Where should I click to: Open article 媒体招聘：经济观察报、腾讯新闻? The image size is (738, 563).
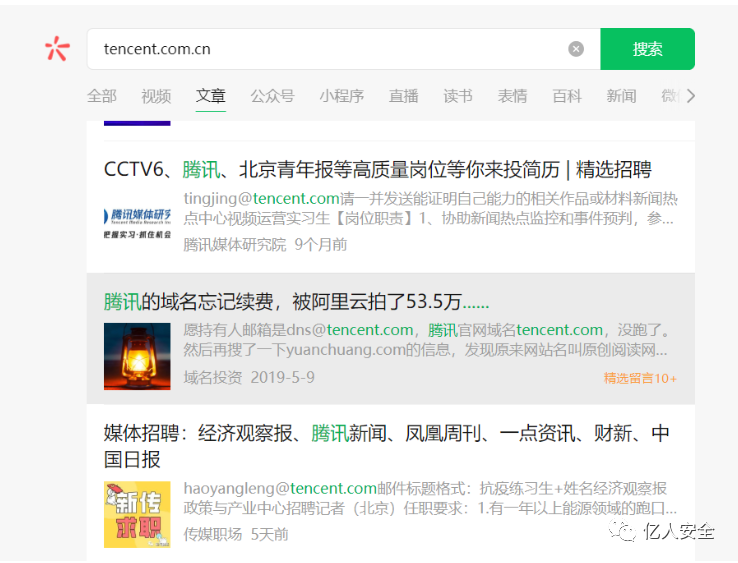[x=386, y=446]
